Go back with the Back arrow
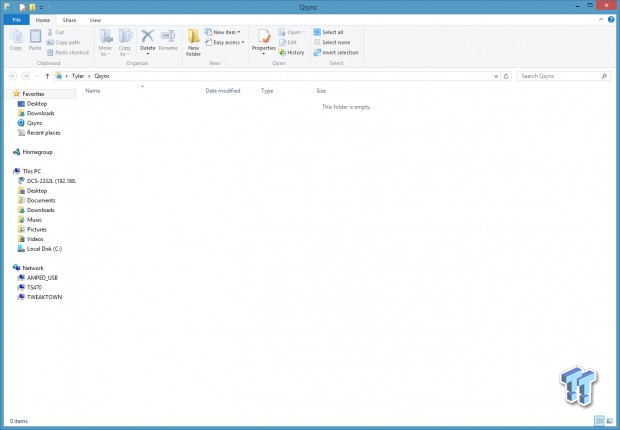620x430 pixels. coord(13,76)
